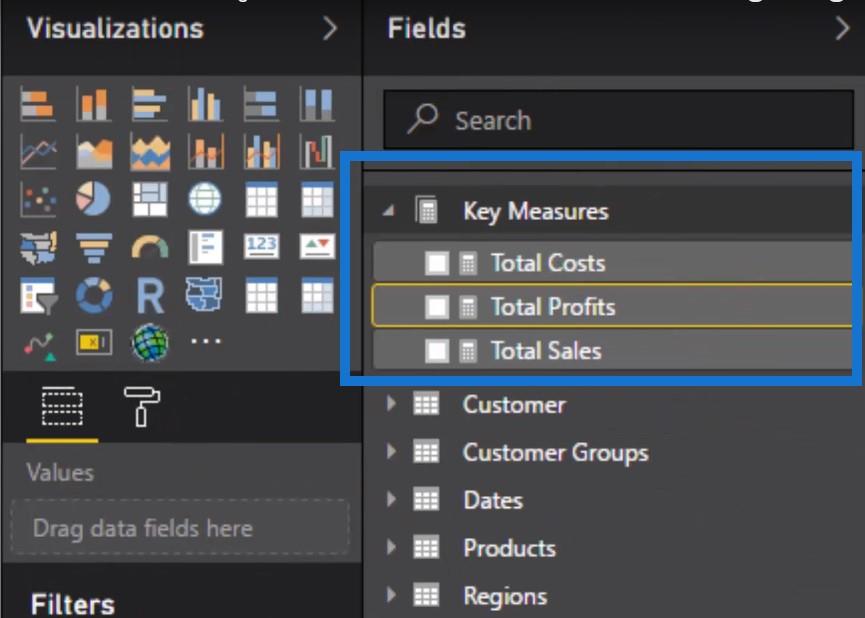The height and width of the screenshot is (618, 865).
Task: Insert a line chart visual
Action: 38,152
